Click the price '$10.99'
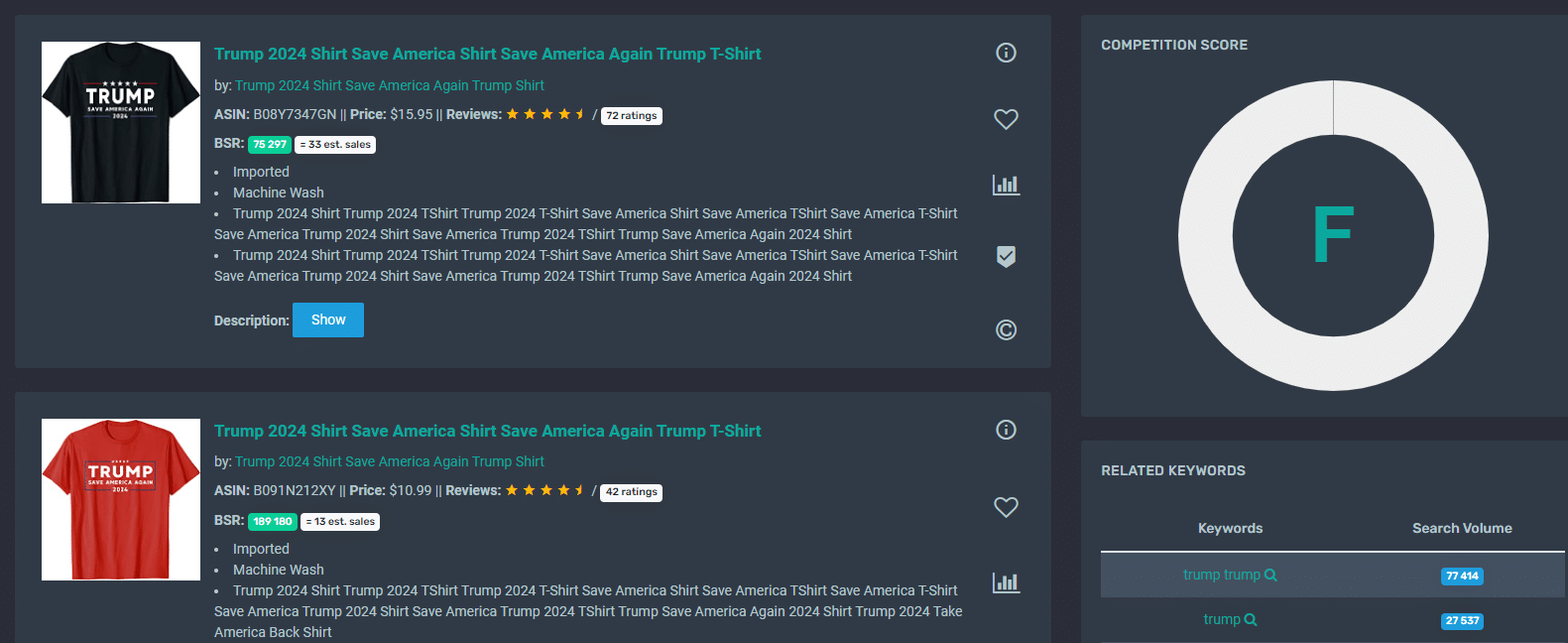The width and height of the screenshot is (1568, 643). tap(411, 490)
